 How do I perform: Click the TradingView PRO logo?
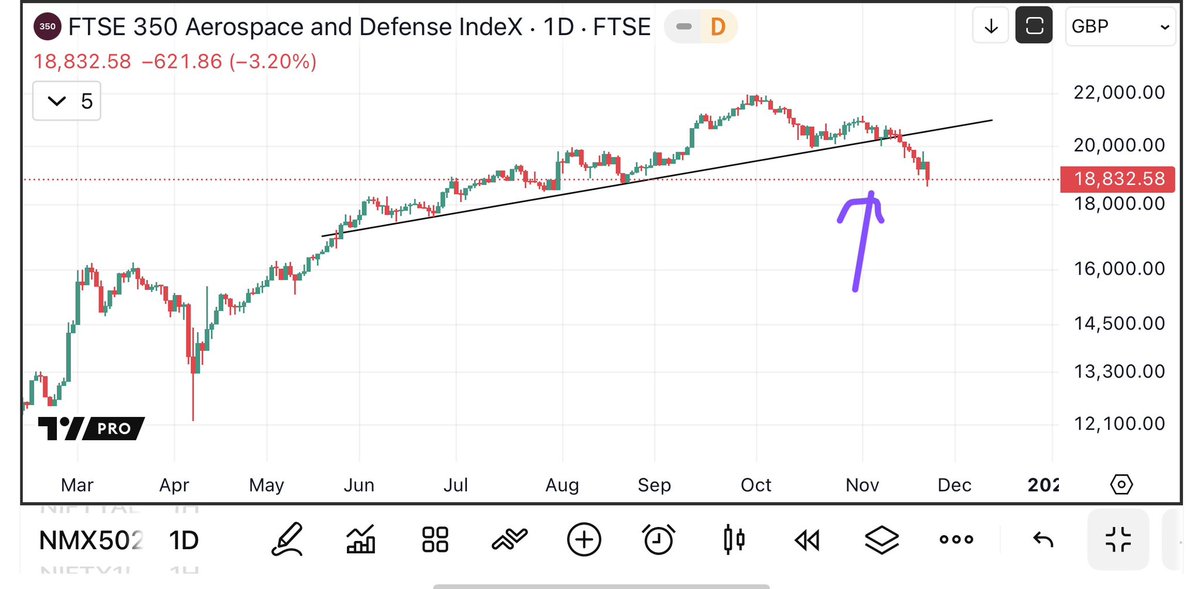[x=91, y=428]
